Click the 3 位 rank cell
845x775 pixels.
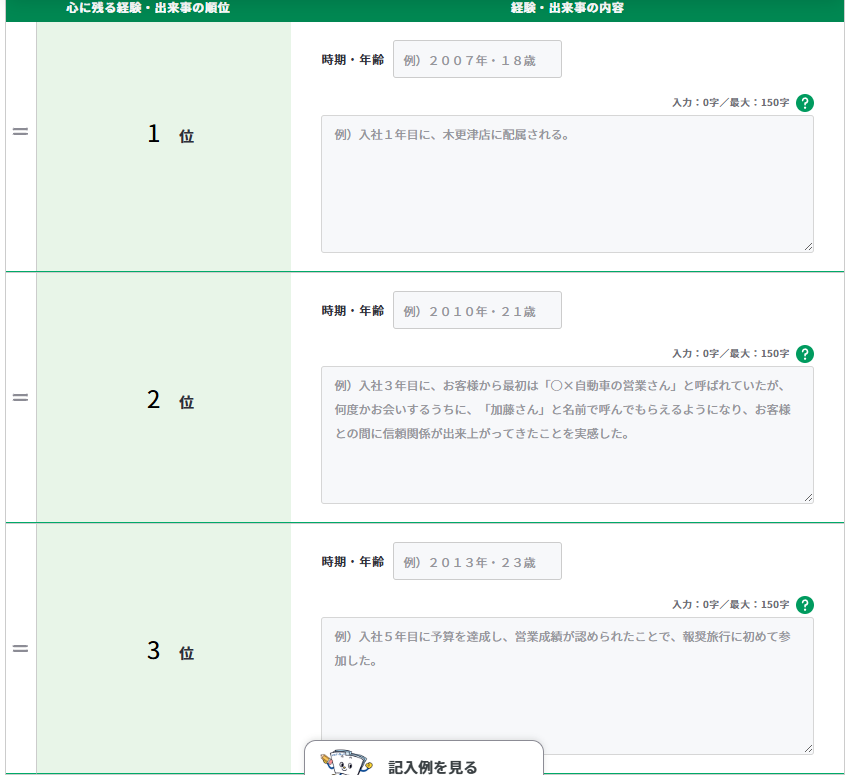click(165, 651)
